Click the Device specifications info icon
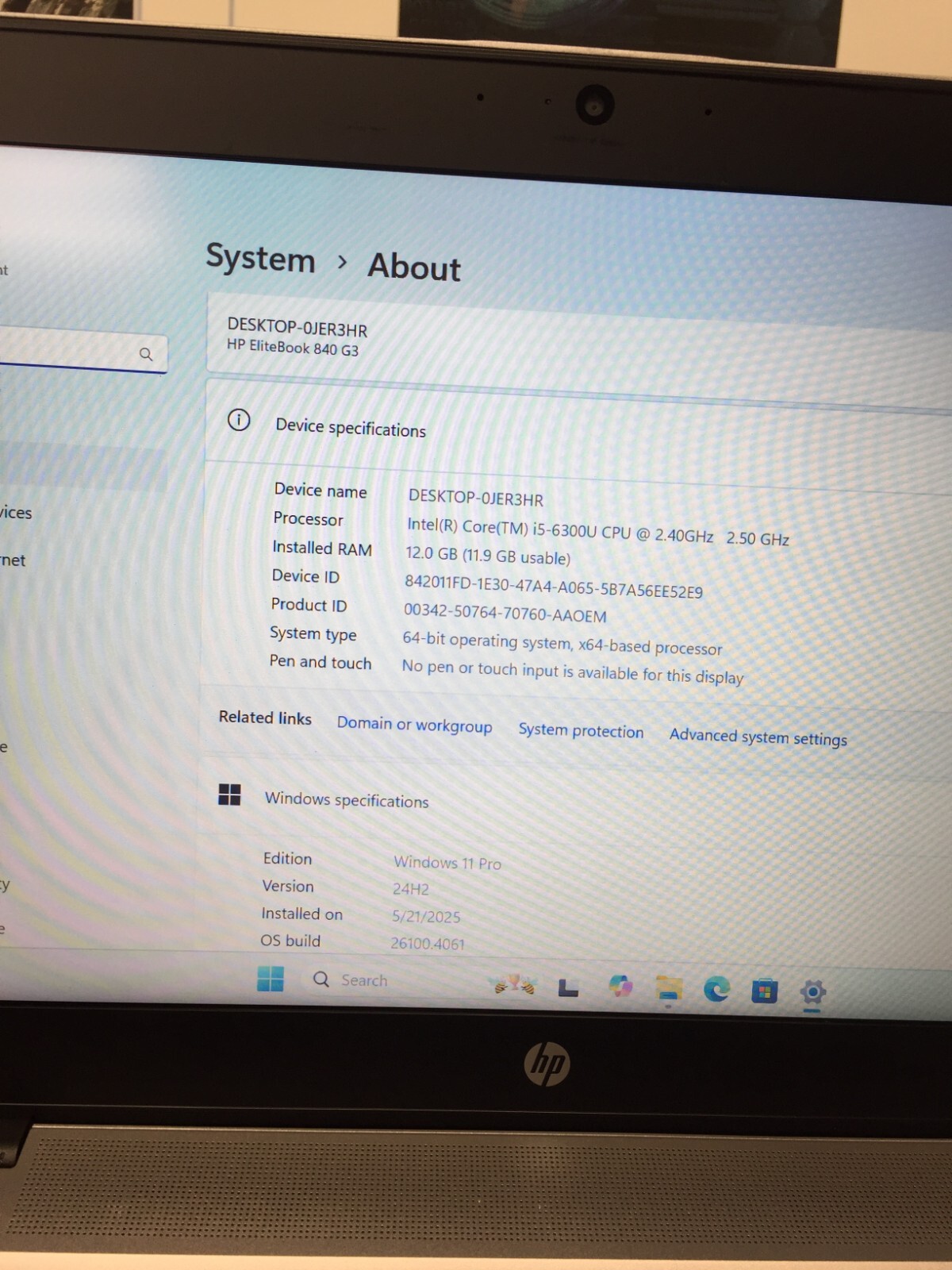The height and width of the screenshot is (1270, 952). (x=239, y=420)
